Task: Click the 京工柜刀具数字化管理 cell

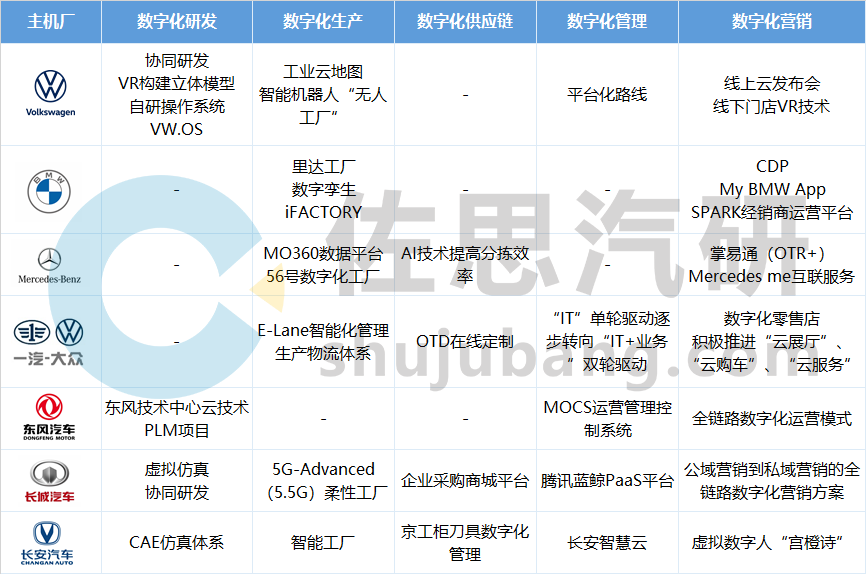Action: [465, 543]
